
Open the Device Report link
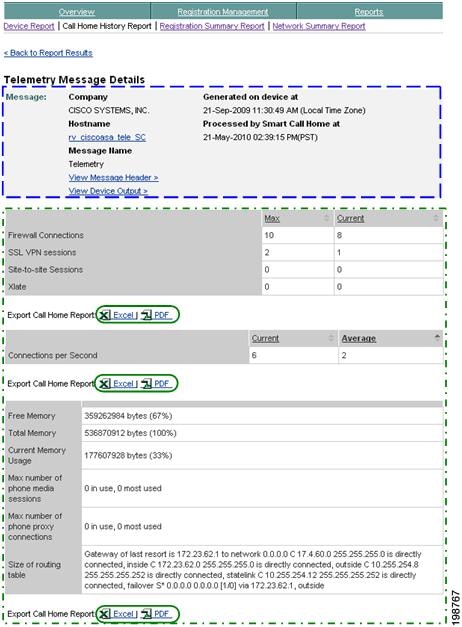click(29, 26)
